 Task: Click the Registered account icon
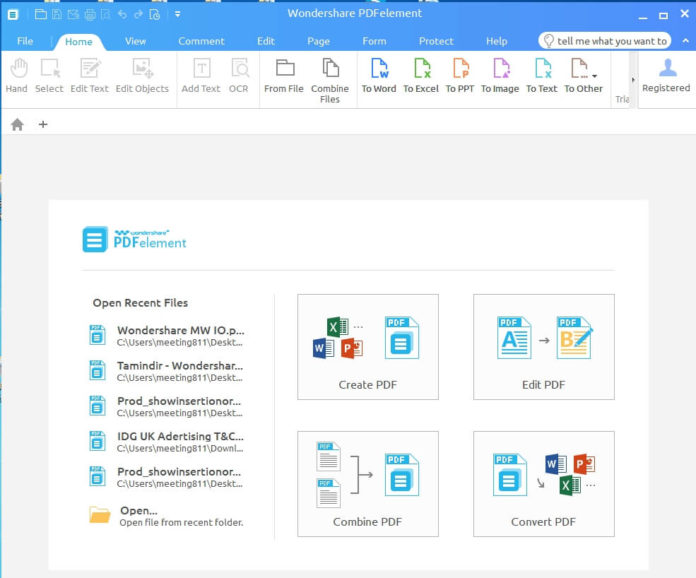point(666,75)
